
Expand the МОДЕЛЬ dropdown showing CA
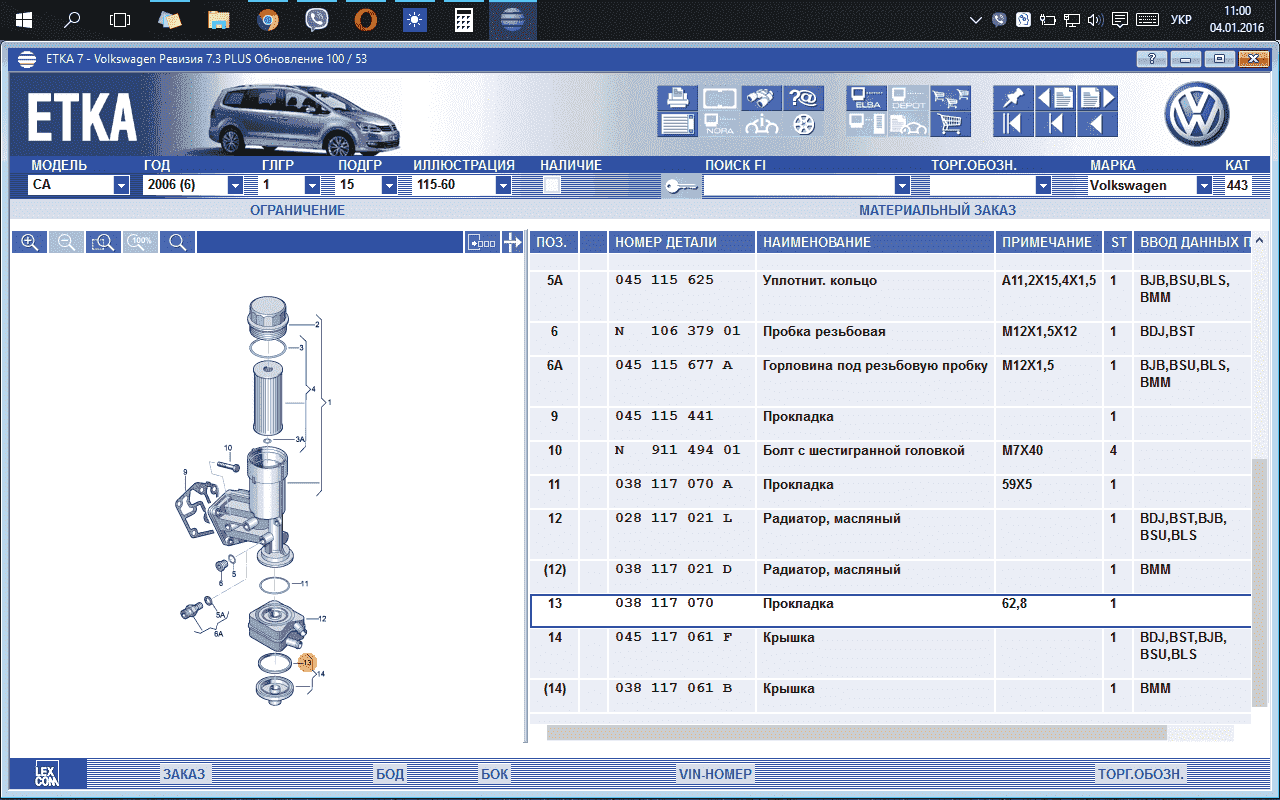click(121, 185)
